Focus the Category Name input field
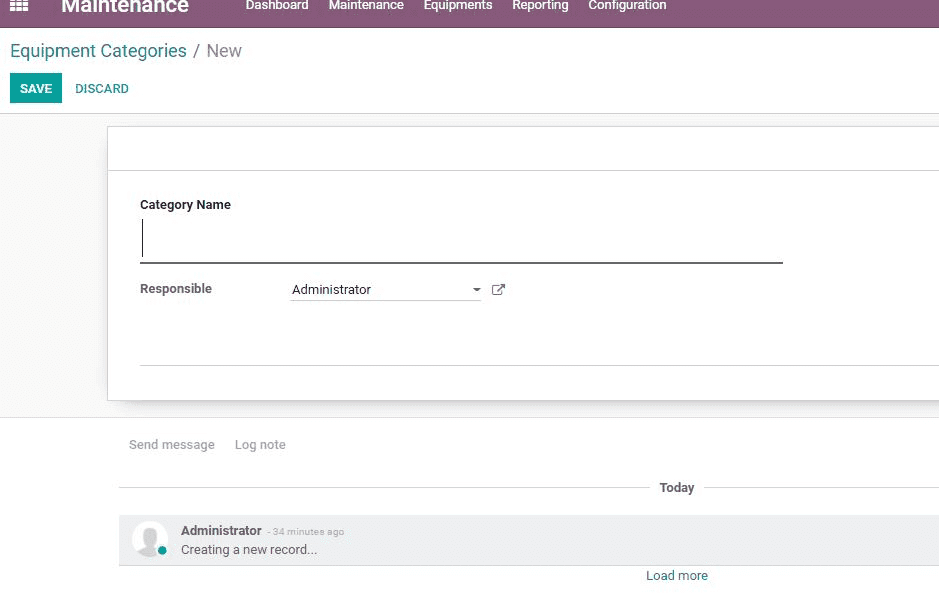The image size is (939, 615). (x=461, y=239)
